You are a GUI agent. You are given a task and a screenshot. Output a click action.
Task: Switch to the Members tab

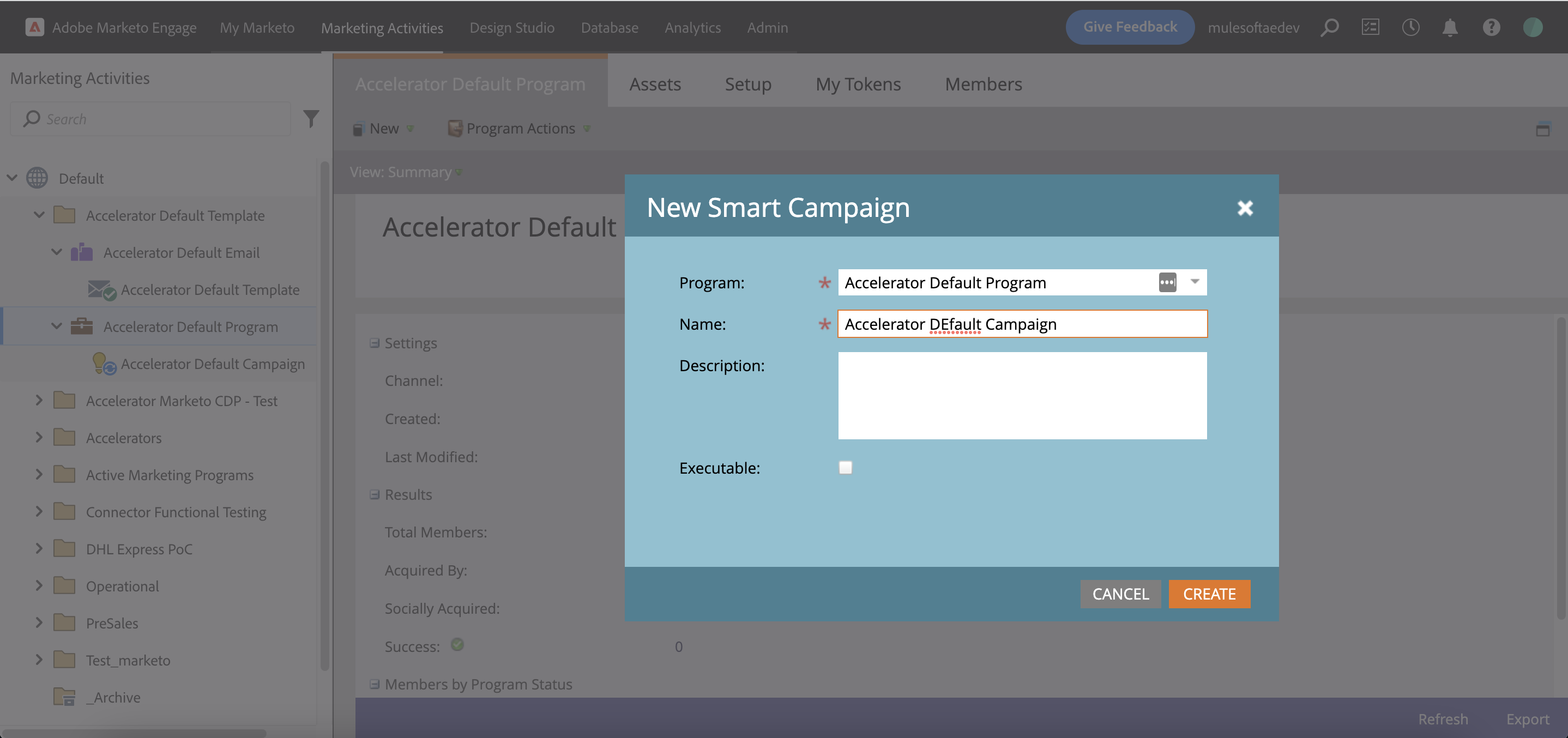(983, 84)
